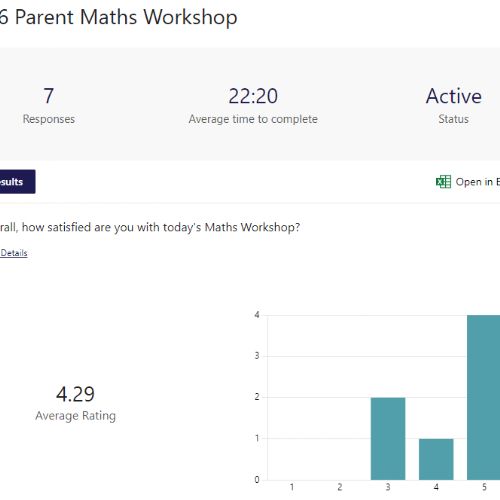Open results in Excel link

click(x=468, y=182)
